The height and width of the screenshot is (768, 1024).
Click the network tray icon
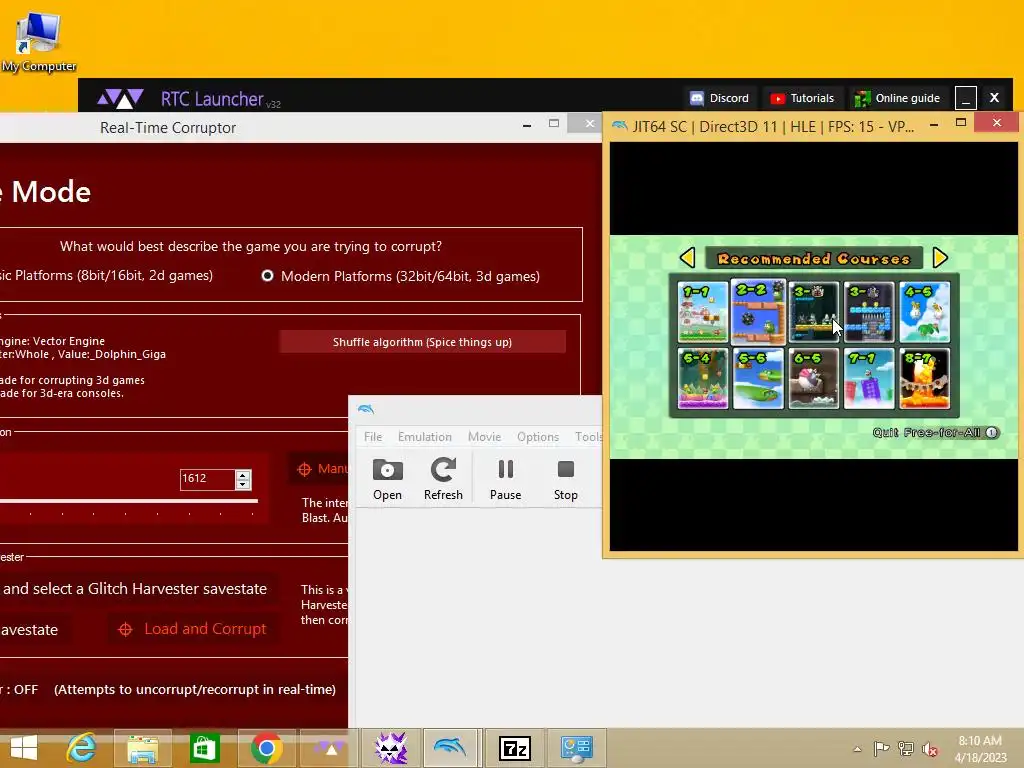[906, 749]
